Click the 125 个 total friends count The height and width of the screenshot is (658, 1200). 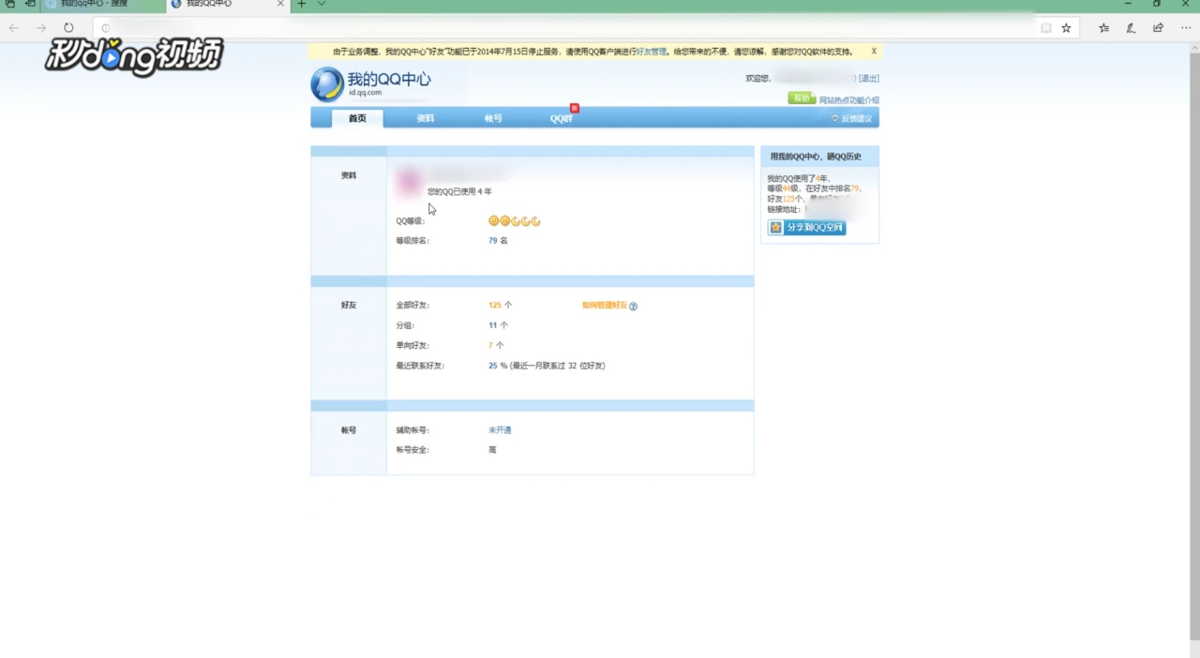tap(500, 305)
